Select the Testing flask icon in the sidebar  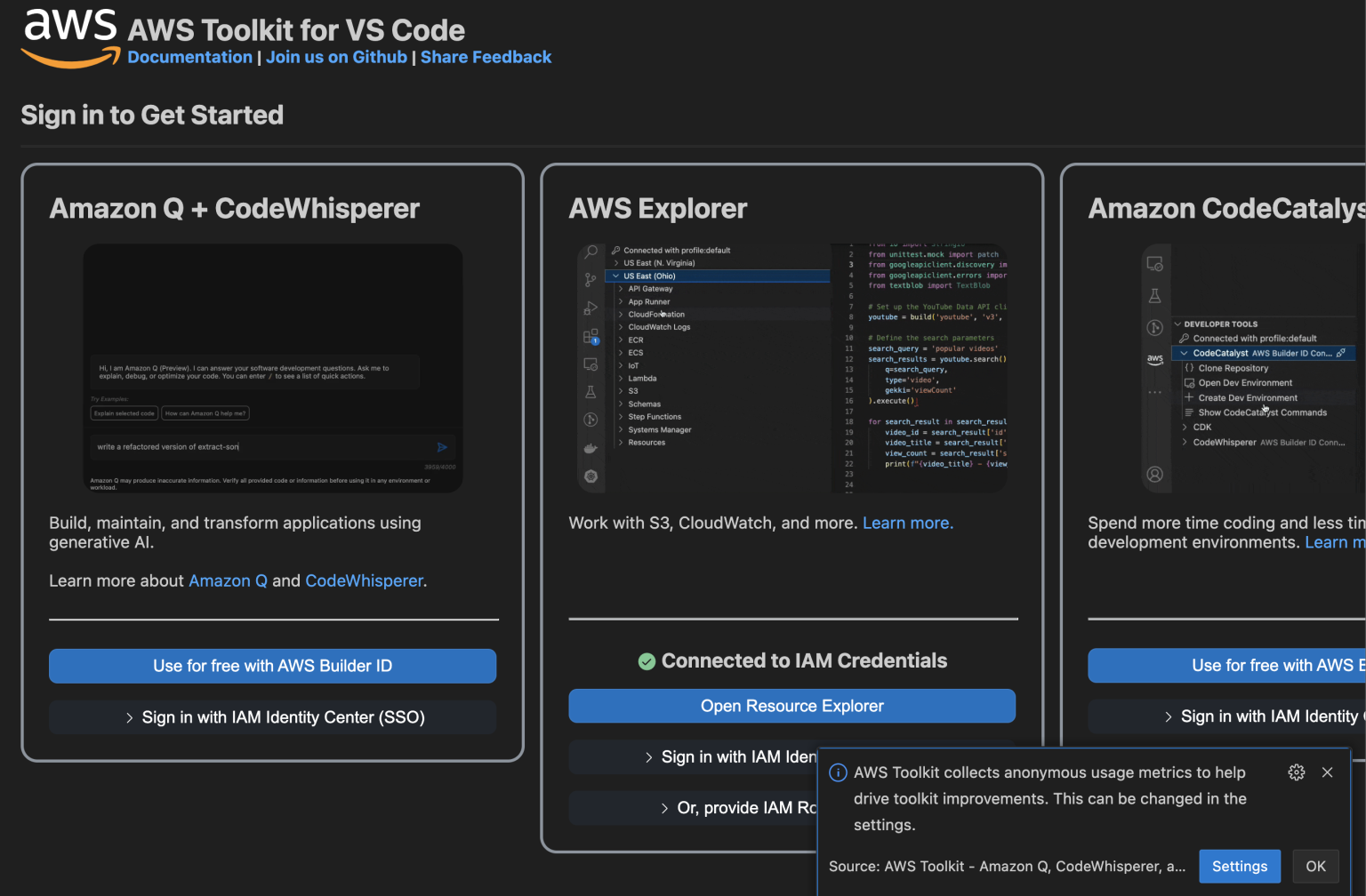(x=591, y=391)
